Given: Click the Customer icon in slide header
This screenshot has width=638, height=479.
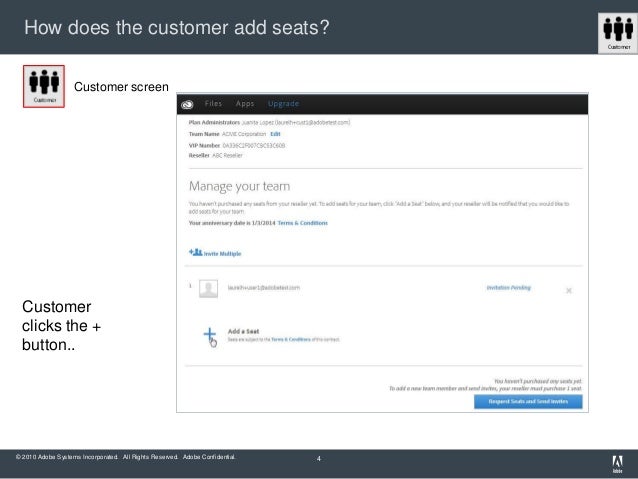Looking at the screenshot, I should (618, 33).
